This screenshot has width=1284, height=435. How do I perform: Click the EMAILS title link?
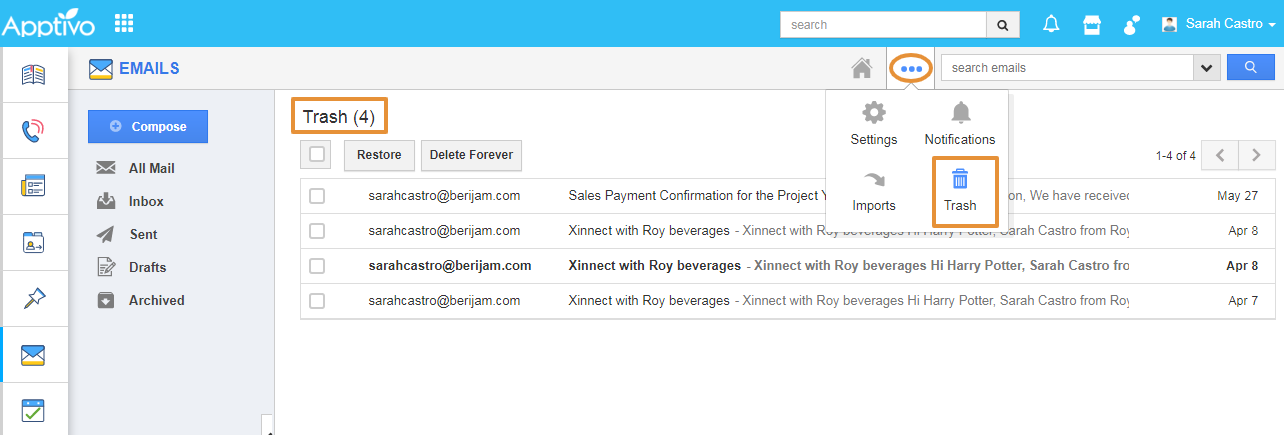tap(149, 69)
